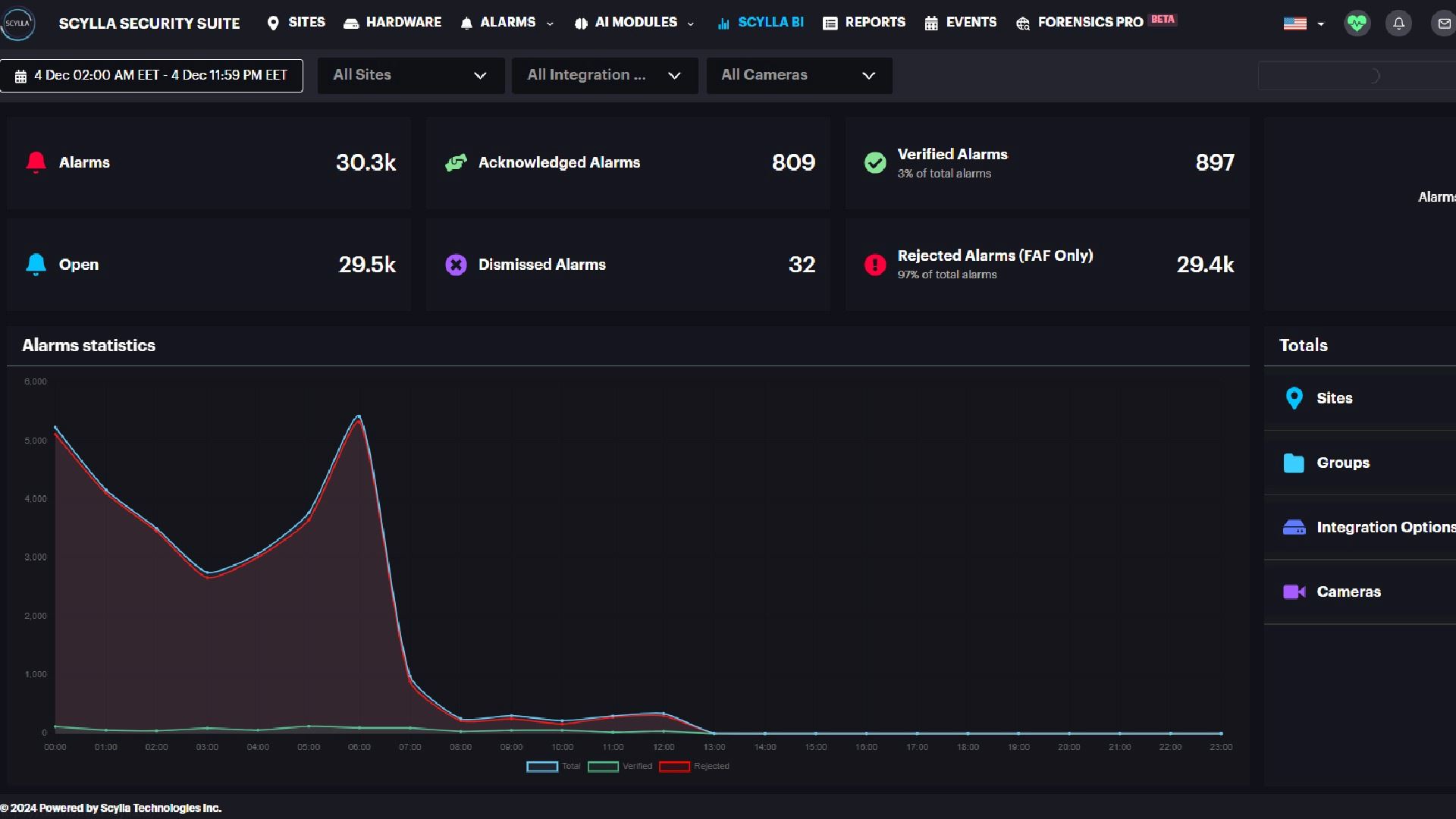Click the Scylla Security Suite title
Viewport: 1456px width, 819px height.
tap(149, 24)
